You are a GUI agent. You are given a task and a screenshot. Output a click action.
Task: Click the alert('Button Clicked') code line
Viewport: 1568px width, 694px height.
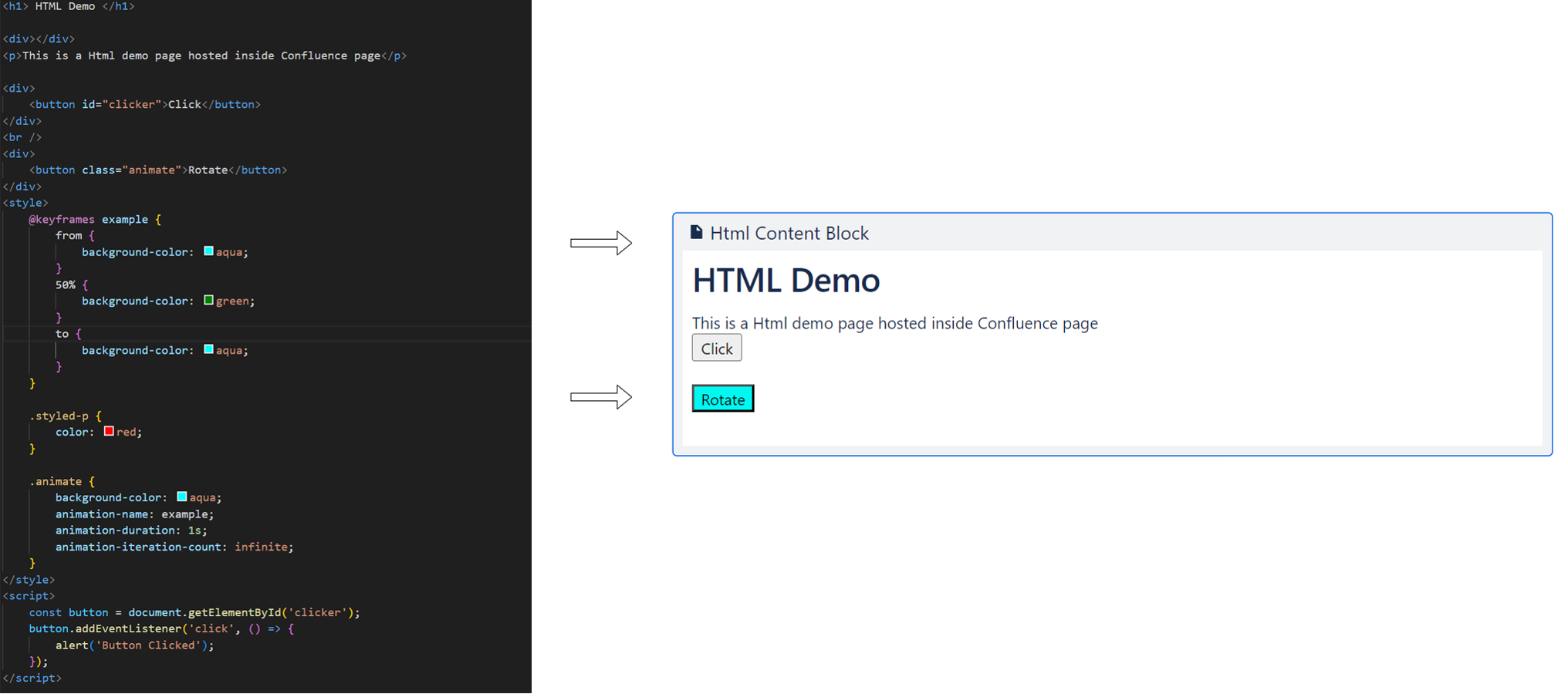pyautogui.click(x=134, y=645)
